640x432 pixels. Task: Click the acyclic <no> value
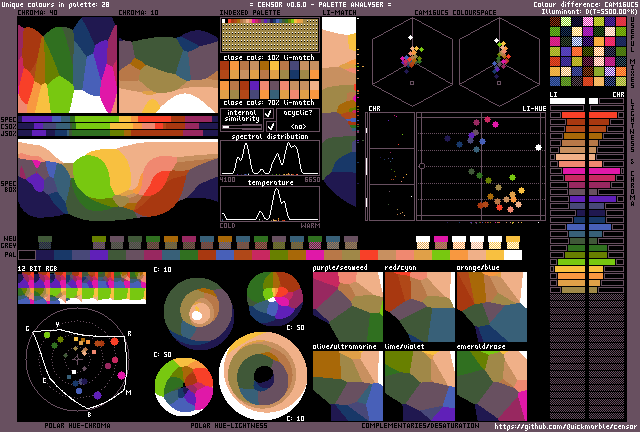299,127
